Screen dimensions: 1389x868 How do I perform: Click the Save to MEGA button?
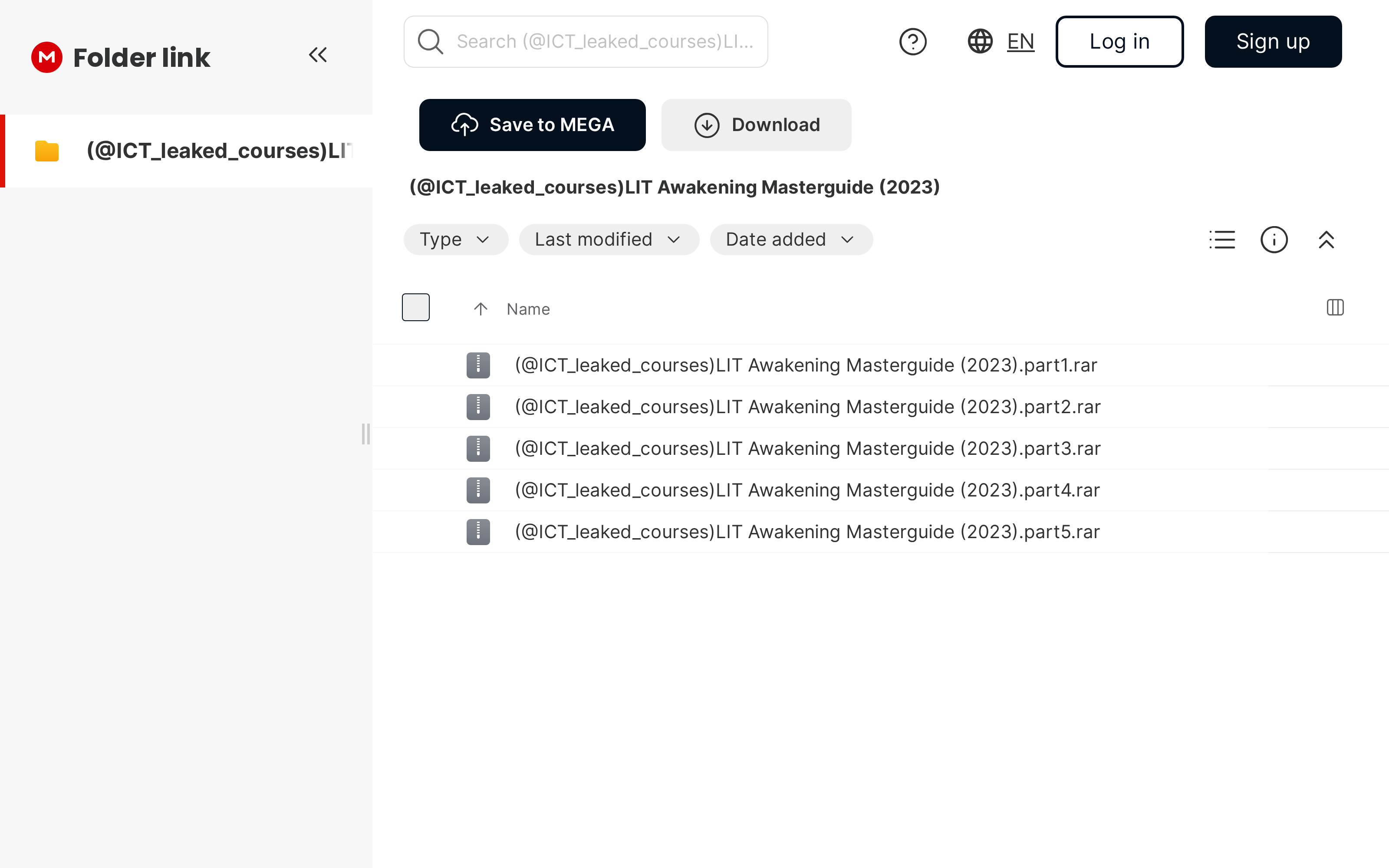(532, 125)
